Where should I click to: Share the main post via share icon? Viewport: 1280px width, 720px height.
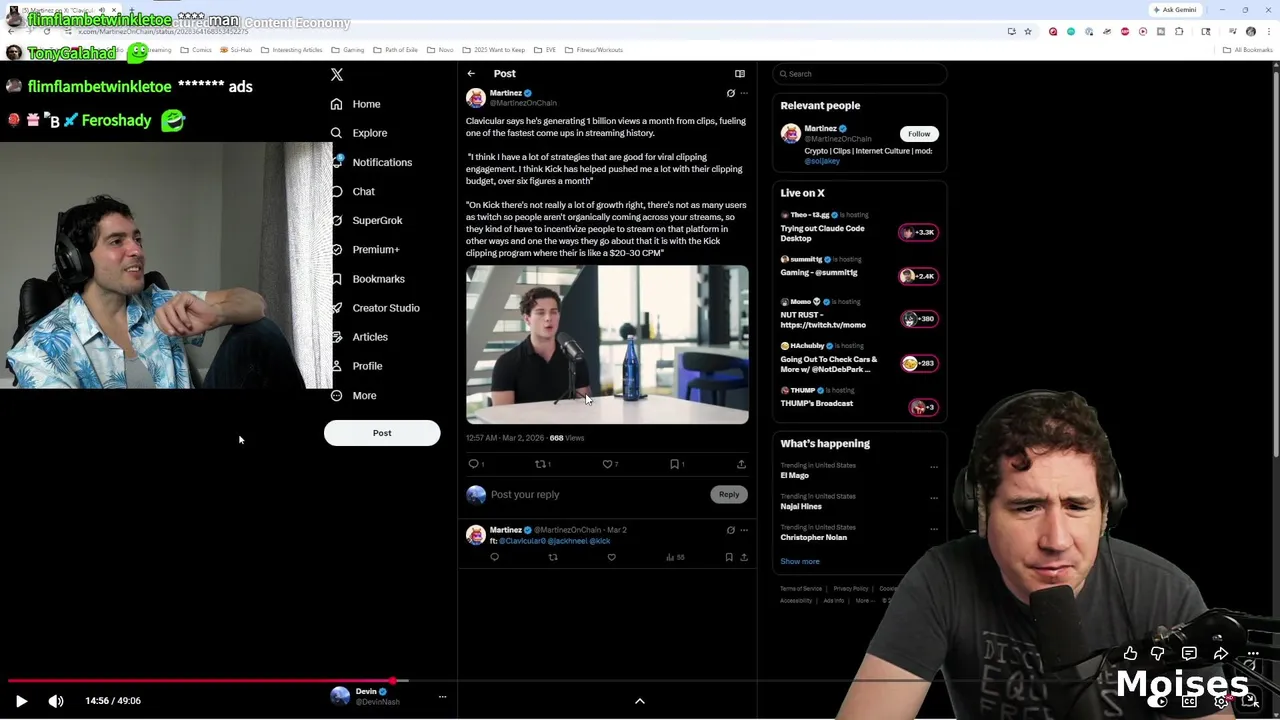click(741, 464)
